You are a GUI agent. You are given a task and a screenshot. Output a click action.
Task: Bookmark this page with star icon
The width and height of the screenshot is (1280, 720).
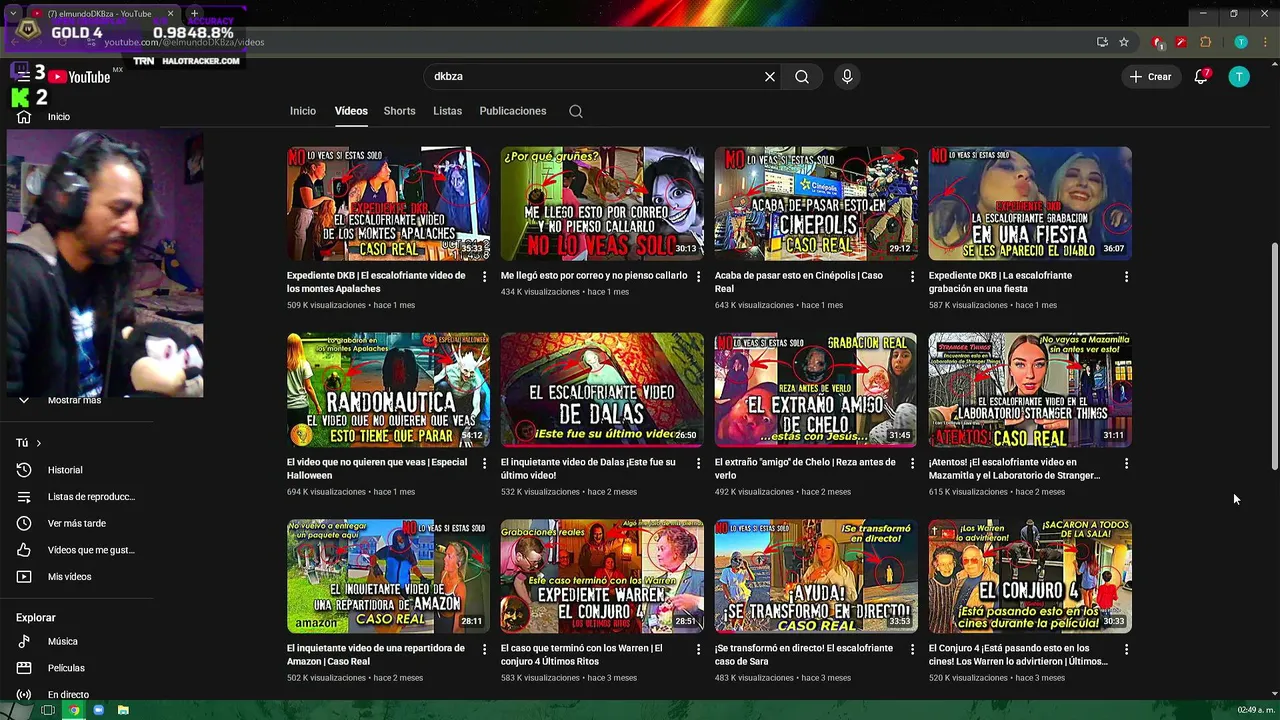click(x=1124, y=42)
